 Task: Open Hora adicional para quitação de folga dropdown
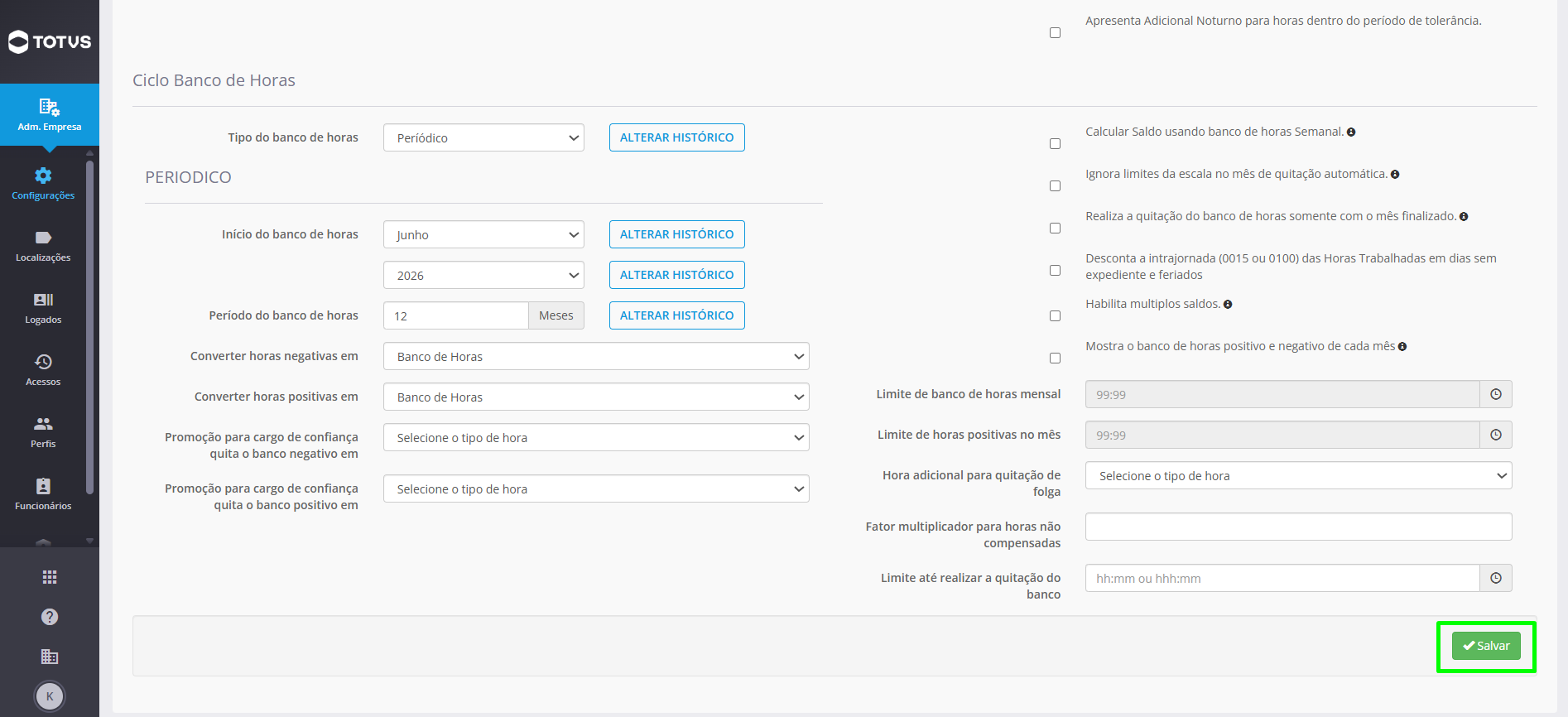(1298, 475)
